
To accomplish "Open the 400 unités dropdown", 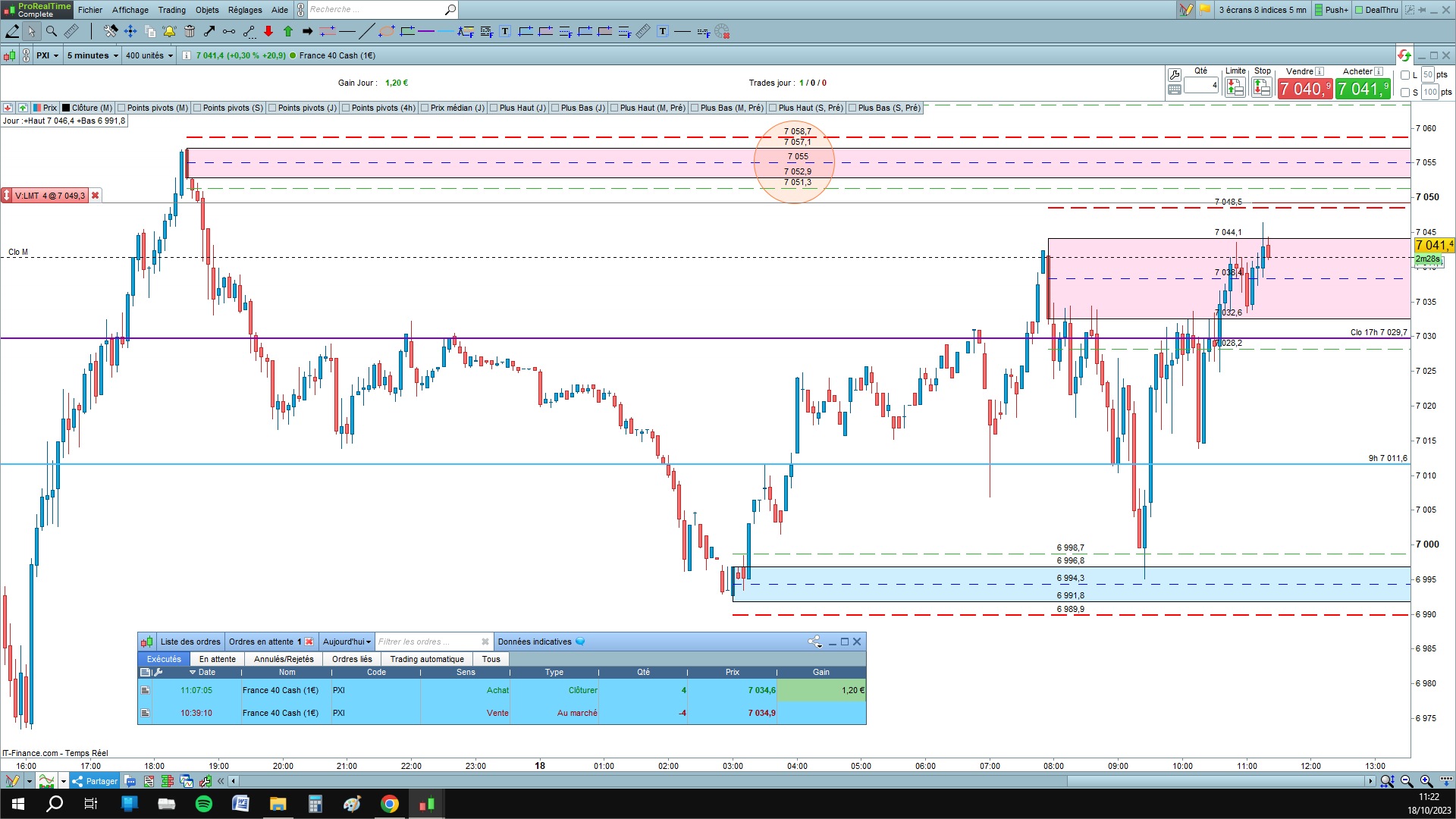I will (x=149, y=55).
